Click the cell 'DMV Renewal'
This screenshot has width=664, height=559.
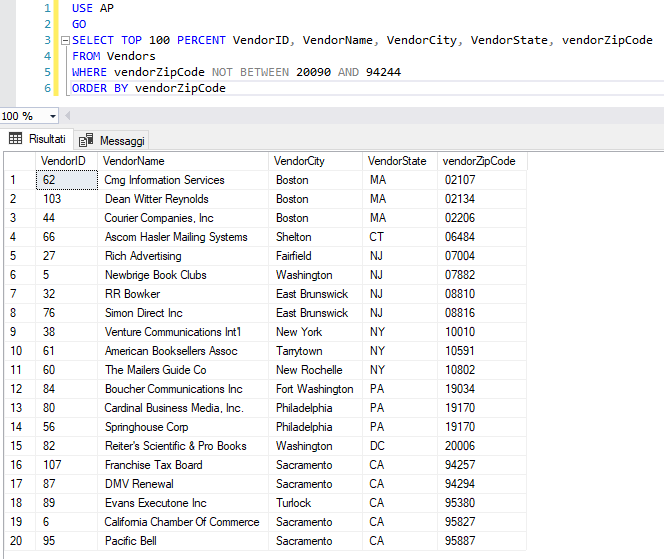pyautogui.click(x=183, y=484)
